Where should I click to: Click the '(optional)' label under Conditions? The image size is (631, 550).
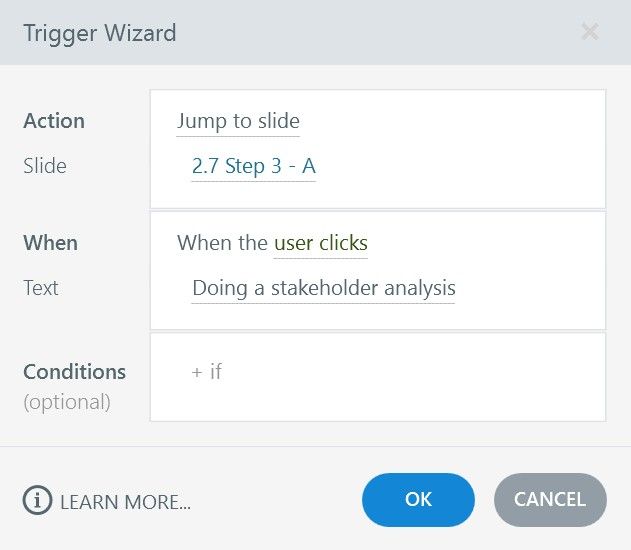67,402
